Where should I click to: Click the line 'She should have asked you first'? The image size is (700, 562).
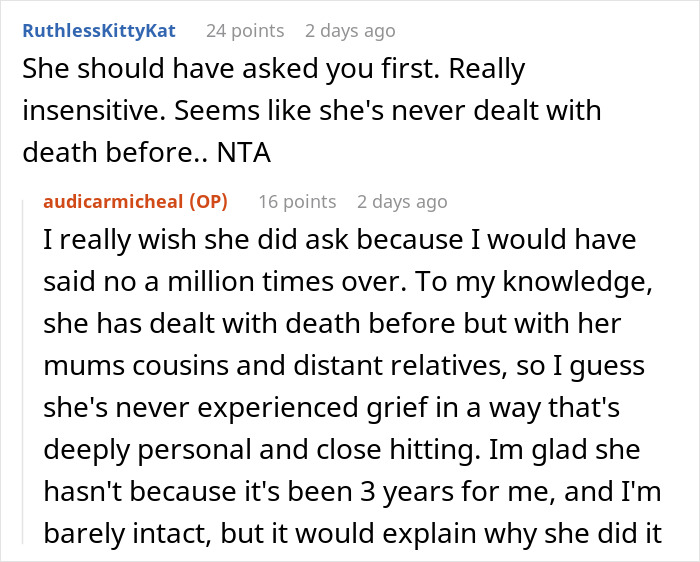(274, 69)
